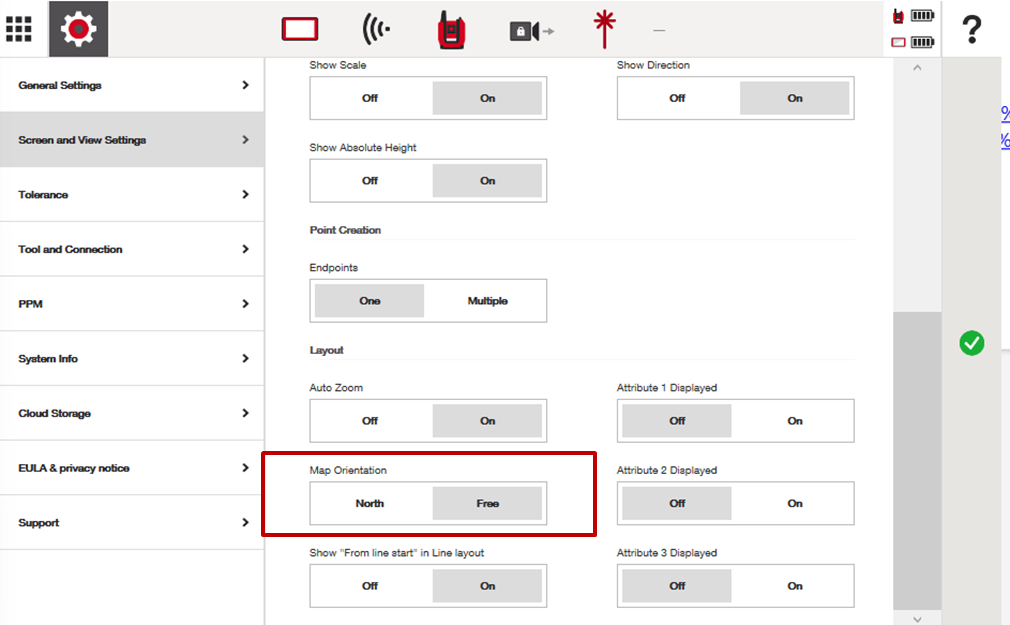Click the lock-and-sound output icon
Screen dimensions: 1010x625
click(532, 30)
